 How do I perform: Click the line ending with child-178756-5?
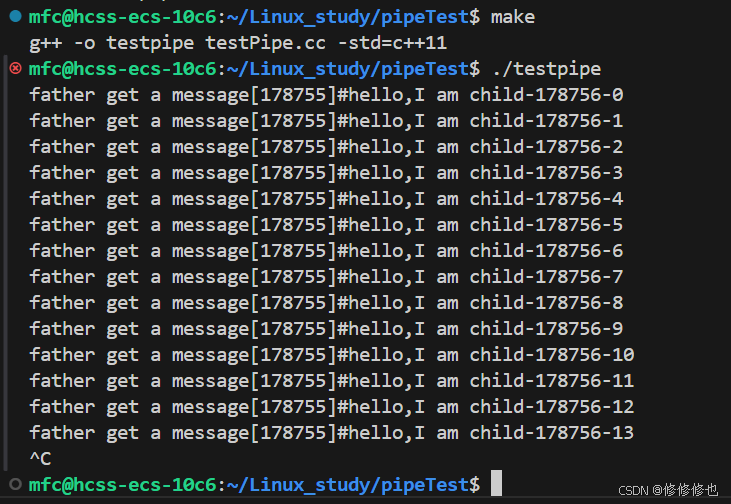pos(326,225)
